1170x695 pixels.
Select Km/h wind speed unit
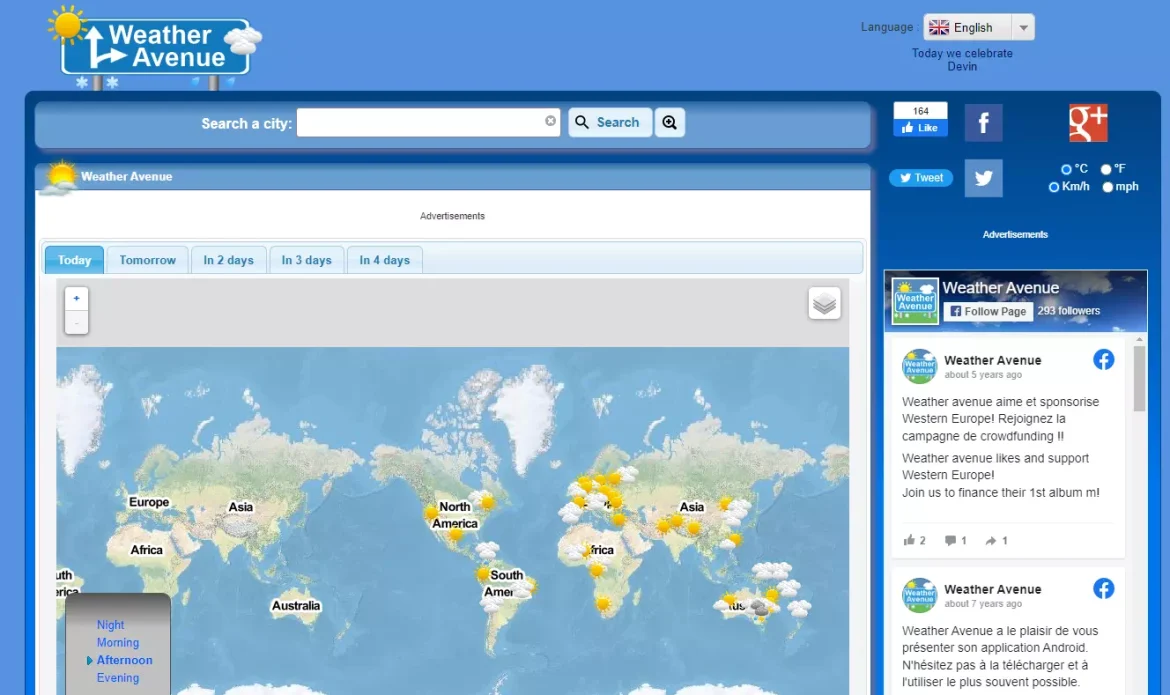click(1054, 187)
